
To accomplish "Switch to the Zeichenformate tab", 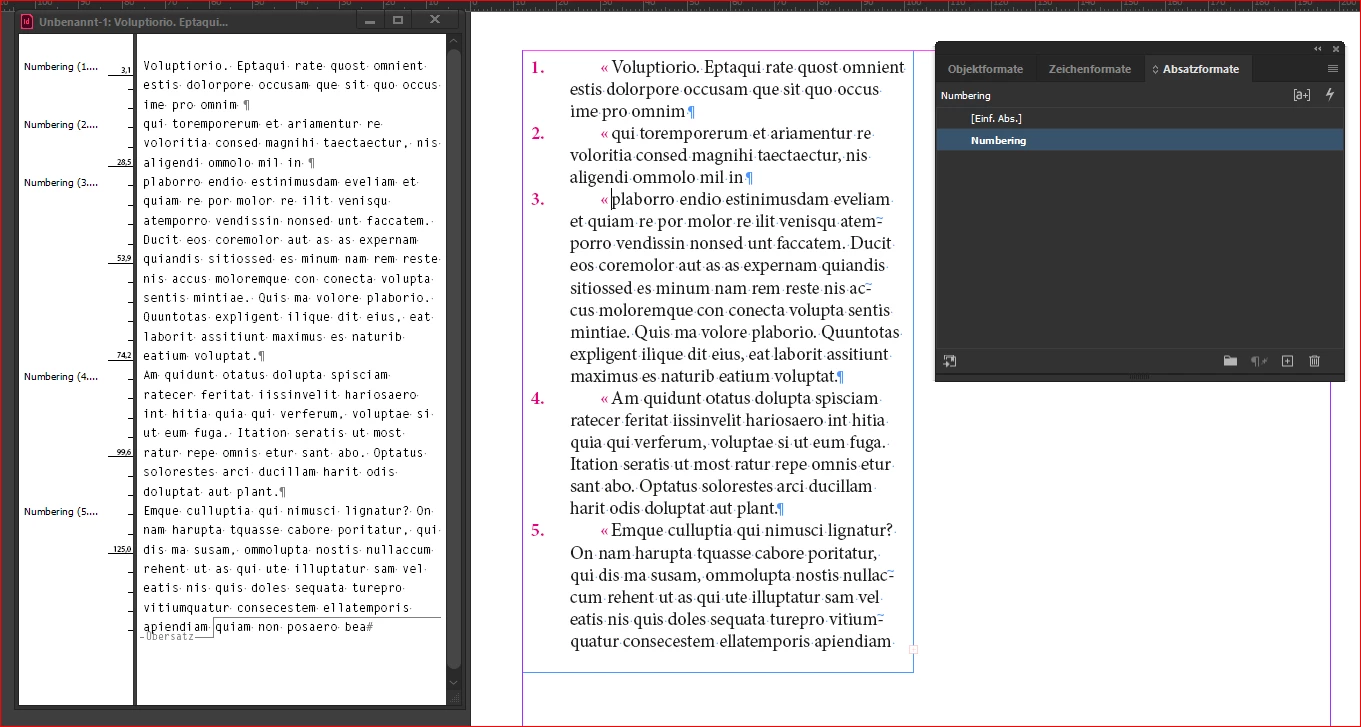I will coord(1089,69).
